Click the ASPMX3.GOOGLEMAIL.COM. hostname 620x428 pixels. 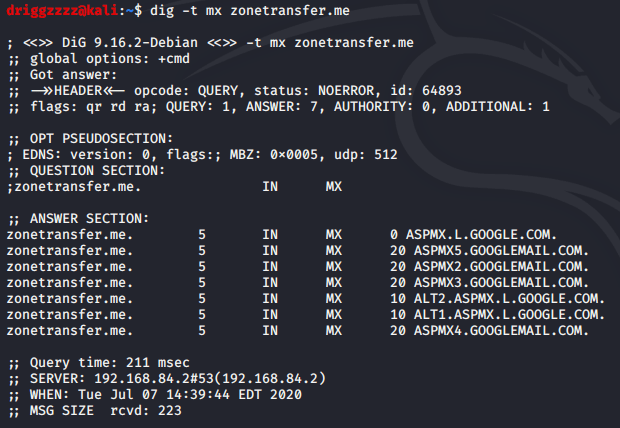coord(500,282)
